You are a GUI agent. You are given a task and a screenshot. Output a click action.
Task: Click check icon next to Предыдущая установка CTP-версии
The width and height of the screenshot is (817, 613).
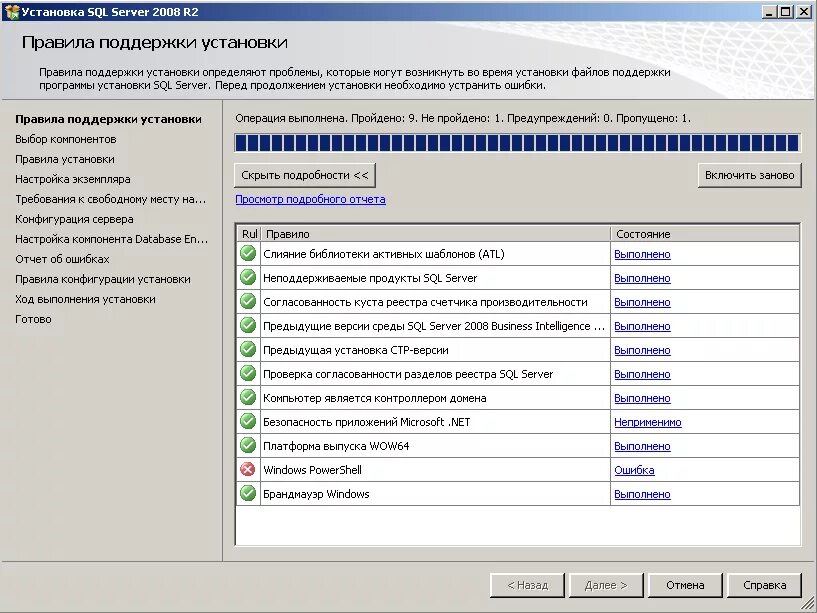tap(248, 349)
